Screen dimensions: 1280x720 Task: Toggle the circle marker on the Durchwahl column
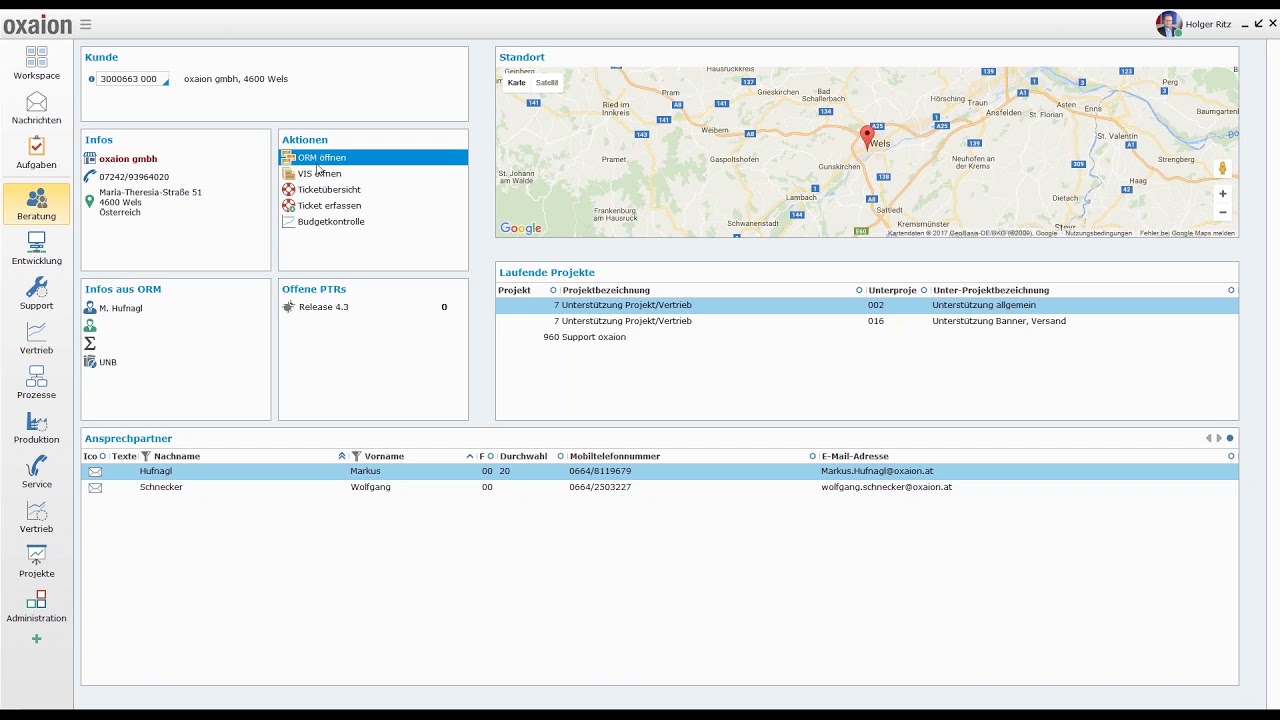561,456
